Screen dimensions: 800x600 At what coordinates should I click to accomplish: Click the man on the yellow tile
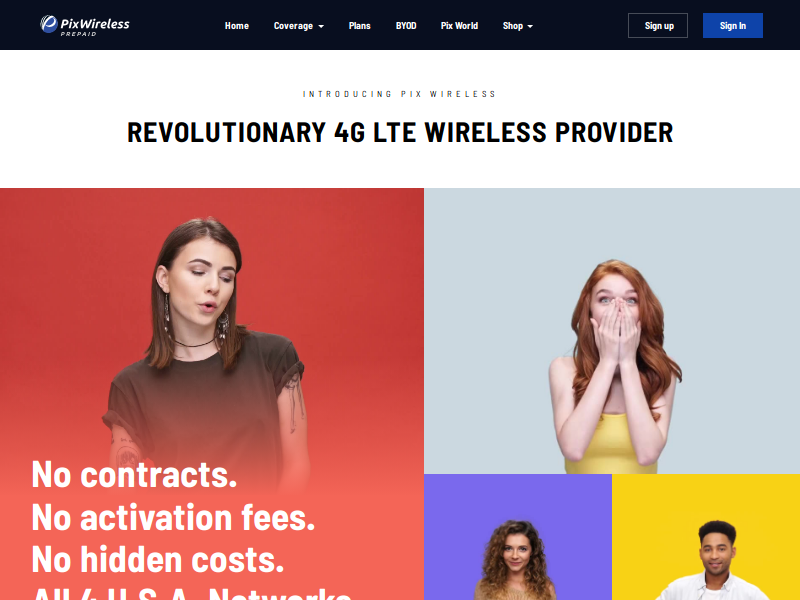[x=706, y=537]
